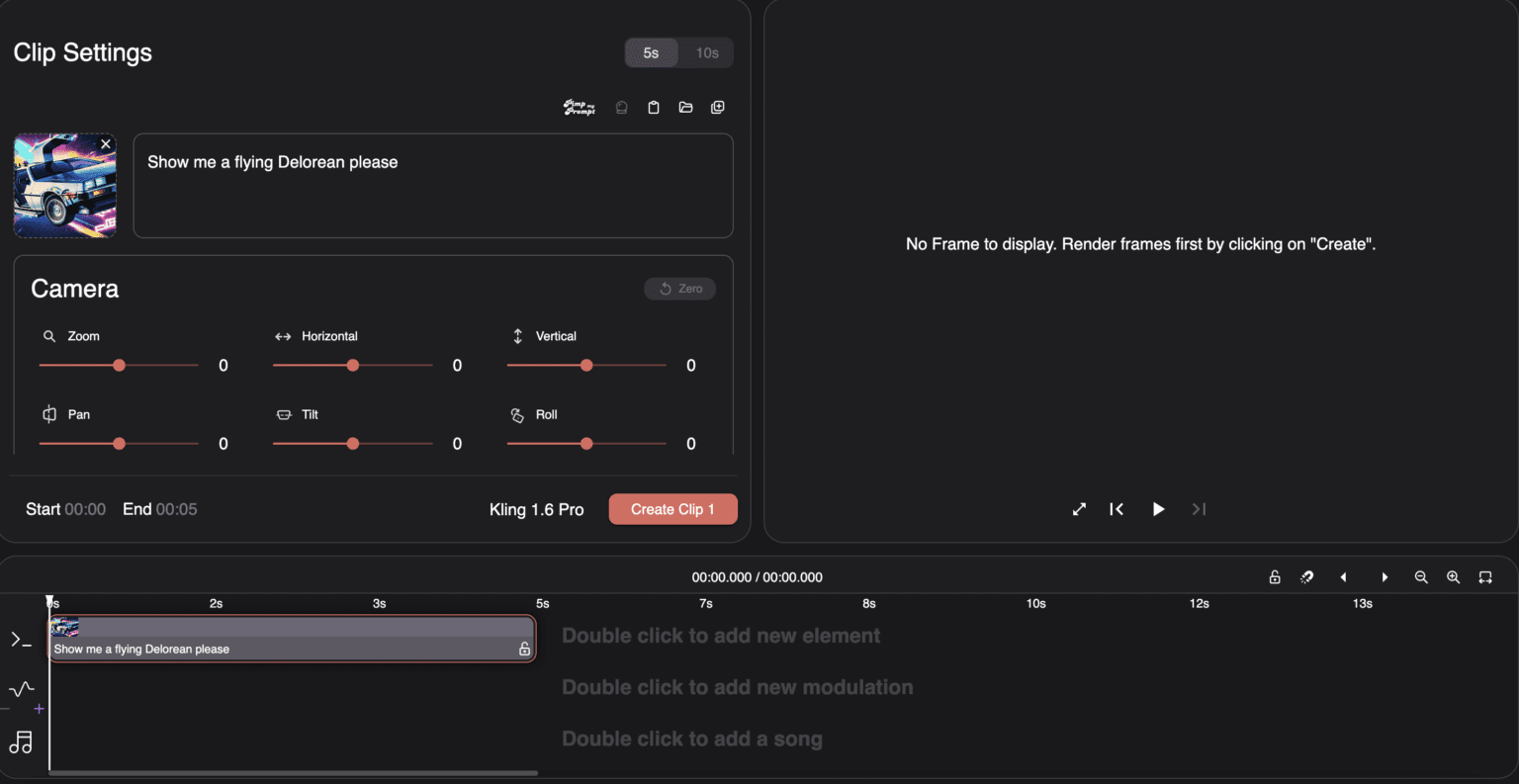
Task: Click the clipboard paste icon
Action: click(x=653, y=107)
